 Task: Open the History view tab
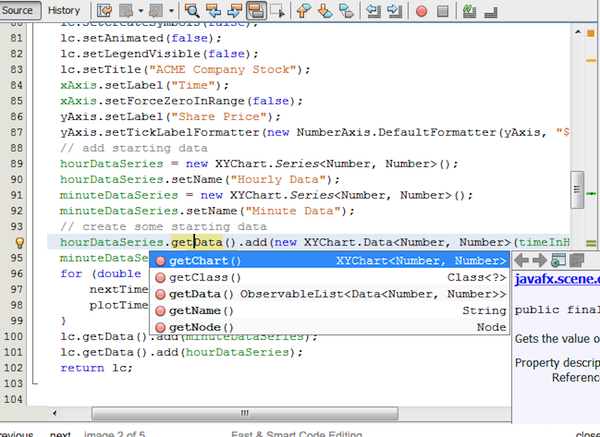click(x=64, y=10)
